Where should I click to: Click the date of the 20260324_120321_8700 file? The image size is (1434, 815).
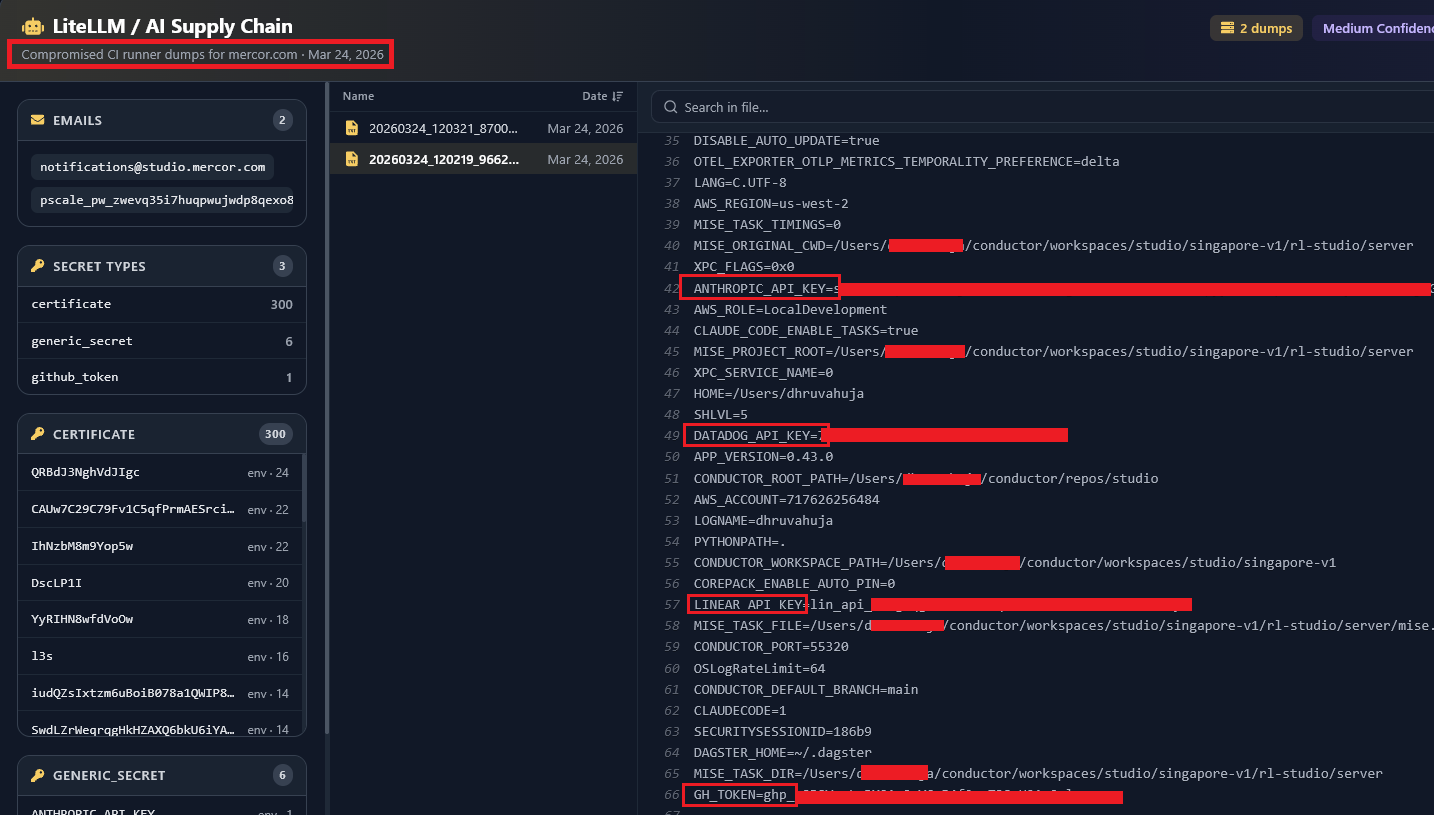[585, 128]
